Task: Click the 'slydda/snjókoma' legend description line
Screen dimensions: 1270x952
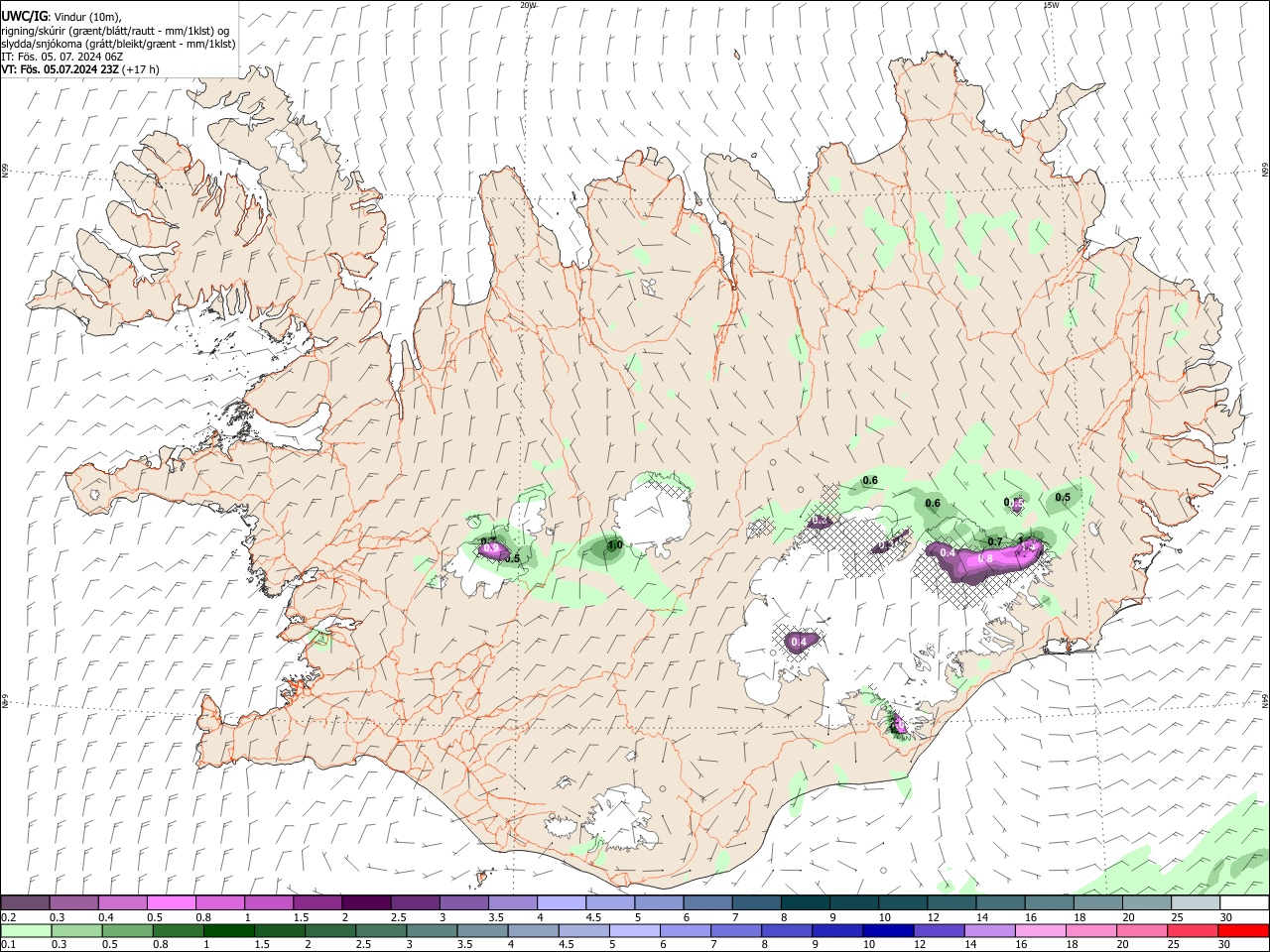Action: (119, 44)
